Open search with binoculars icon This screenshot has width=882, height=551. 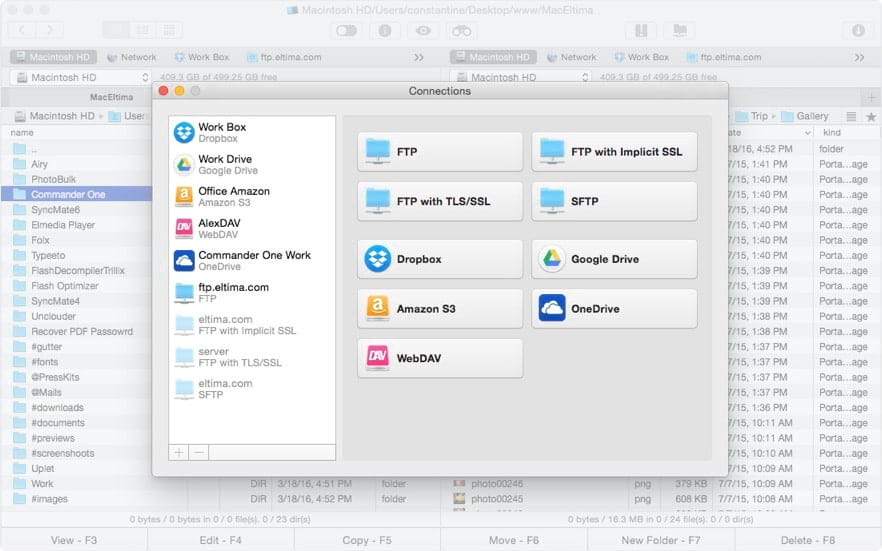[462, 30]
